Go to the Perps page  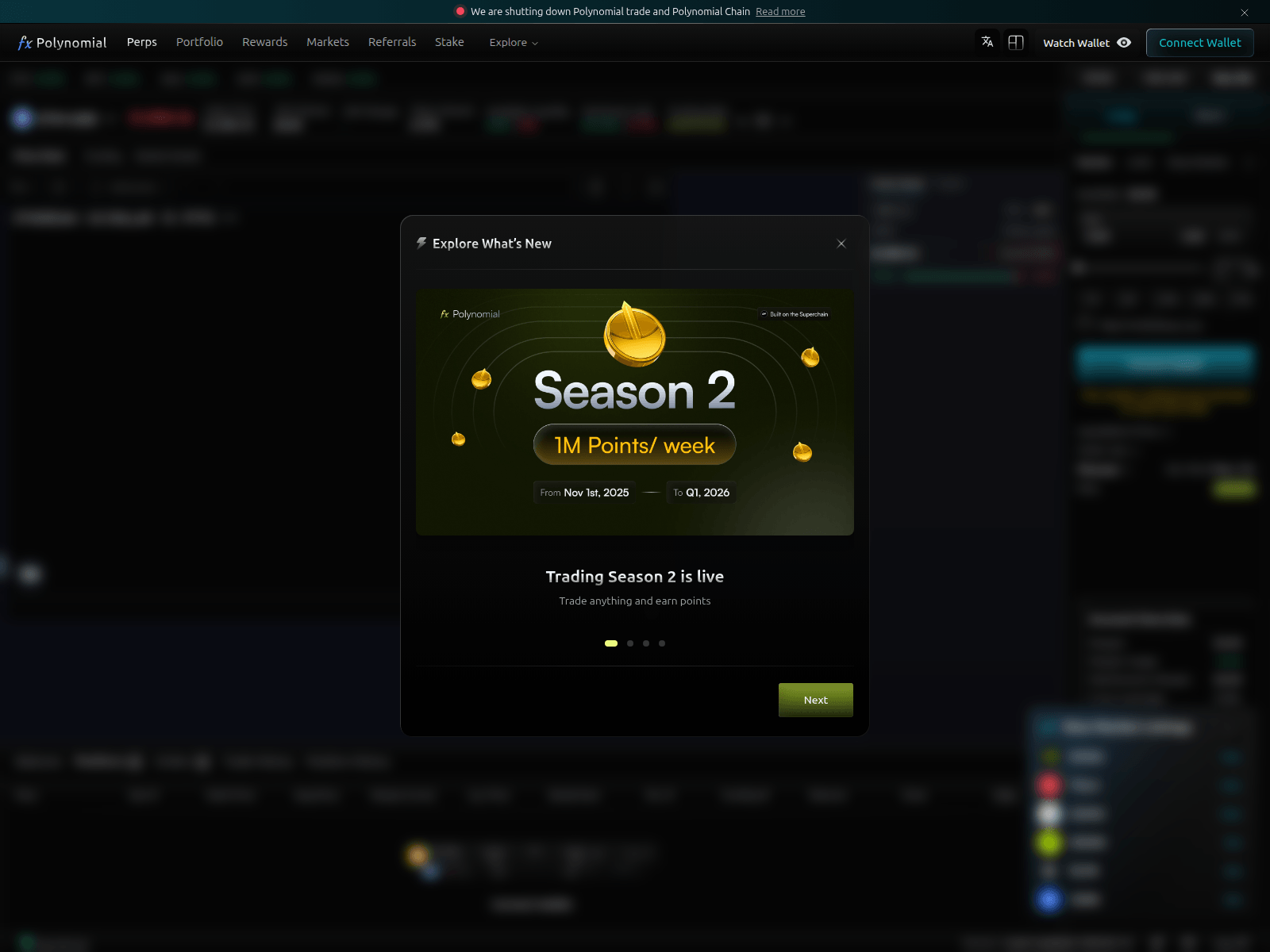pyautogui.click(x=142, y=42)
